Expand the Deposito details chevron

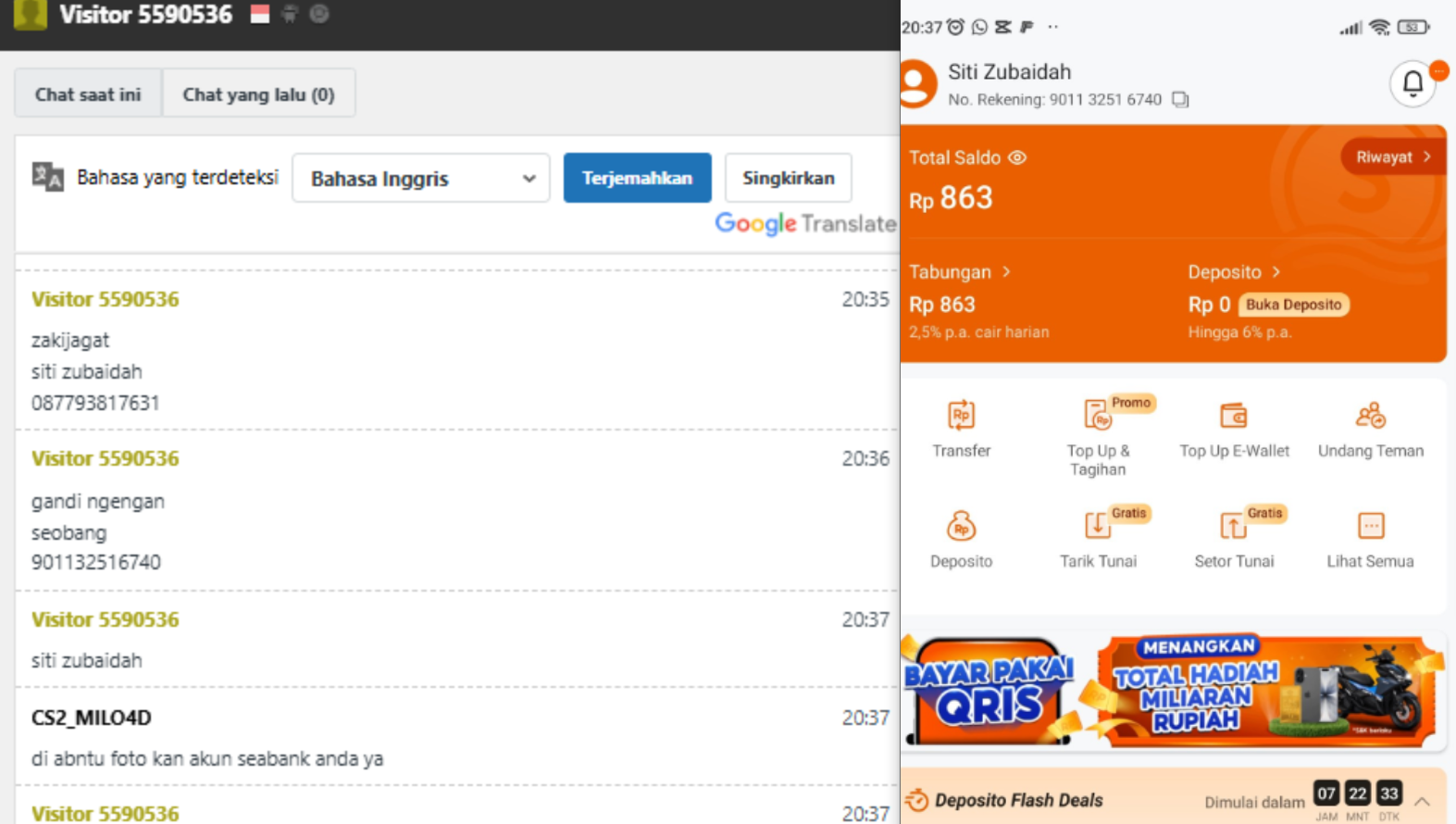1276,271
